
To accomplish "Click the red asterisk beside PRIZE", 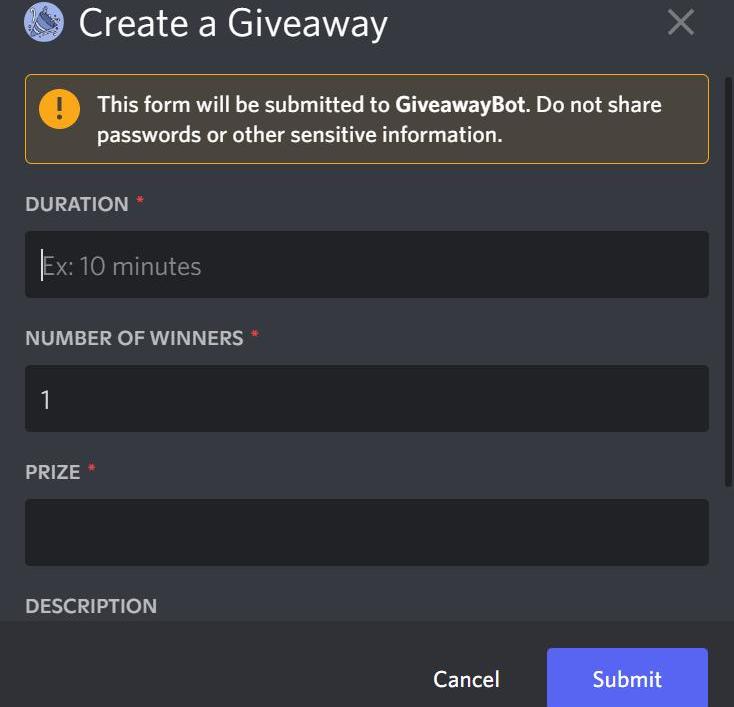I will click(91, 468).
